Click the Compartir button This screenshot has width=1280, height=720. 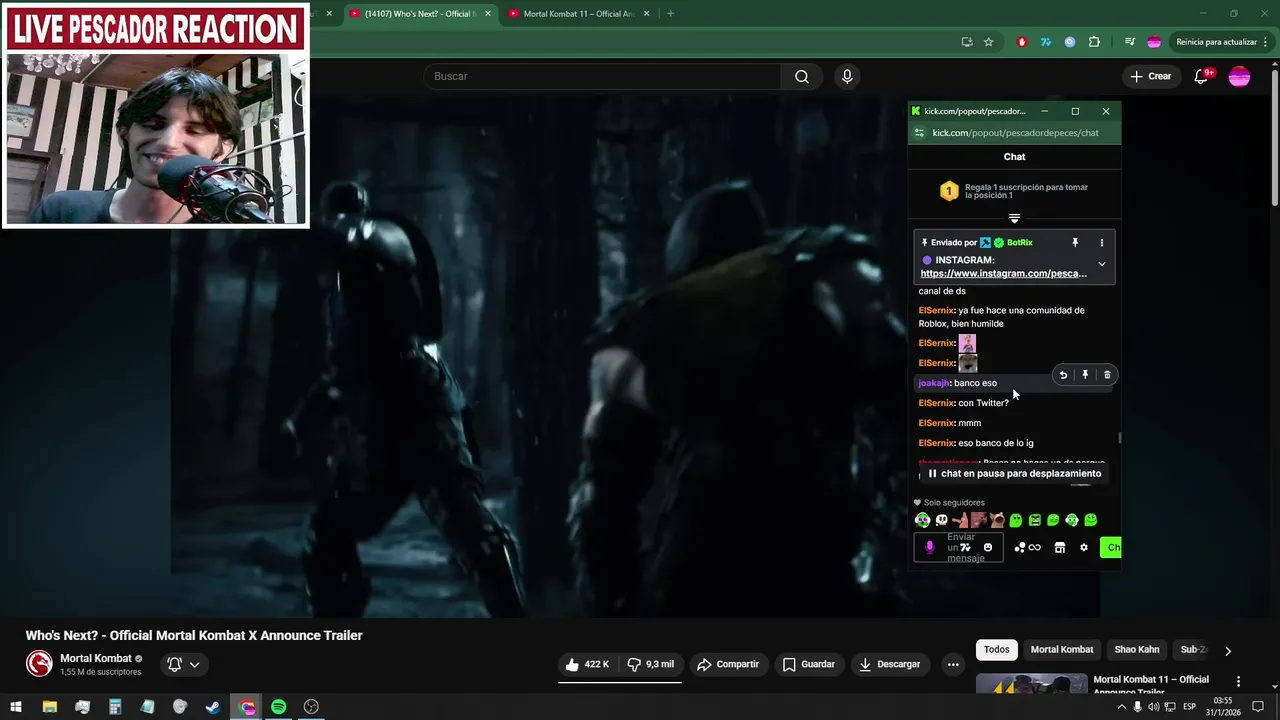728,664
